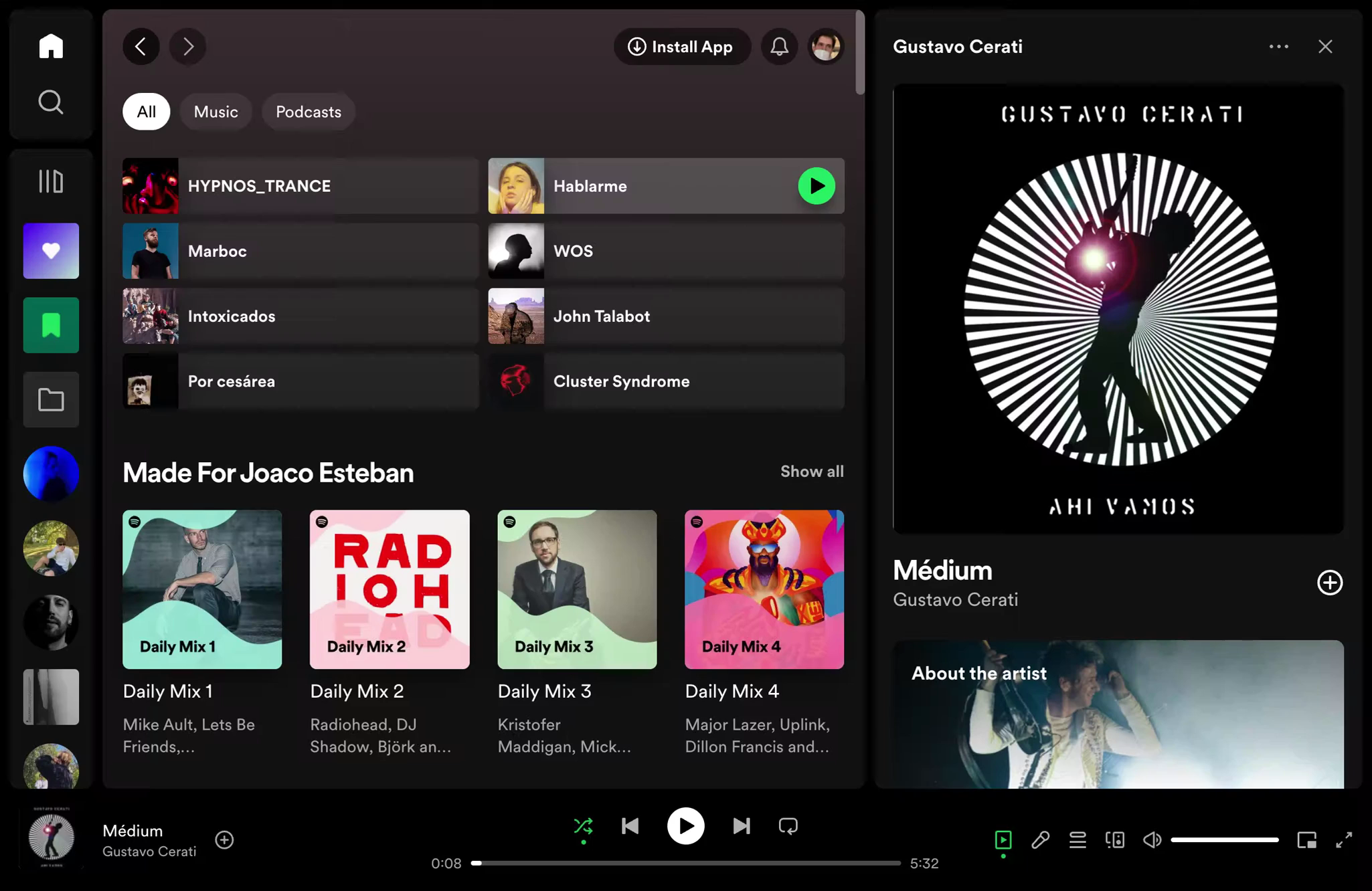Open the folder item in sidebar
Image resolution: width=1372 pixels, height=891 pixels.
click(51, 399)
